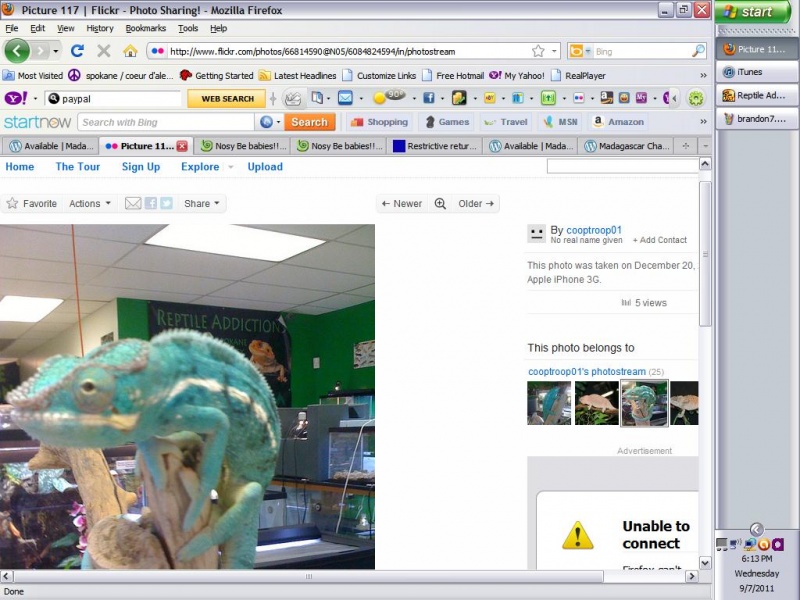Open the search engine selector dropdown
Viewport: 800px width, 600px height.
pos(587,51)
